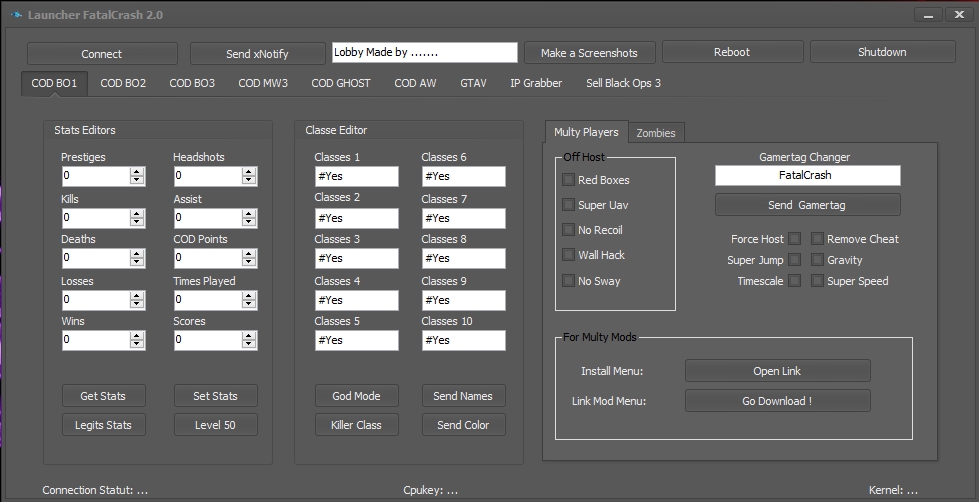
Task: Click Open Link for Install Menu
Action: tap(777, 371)
